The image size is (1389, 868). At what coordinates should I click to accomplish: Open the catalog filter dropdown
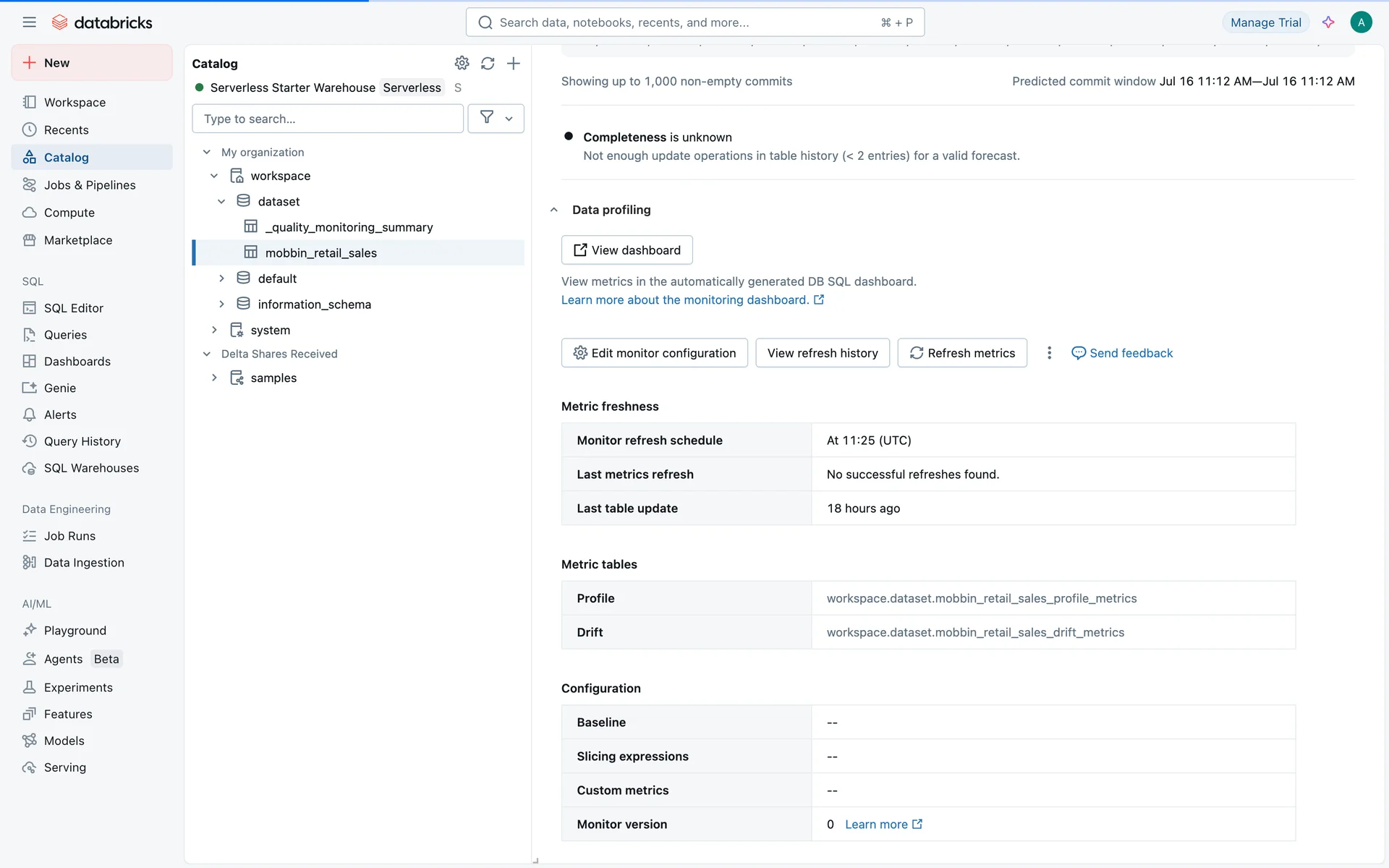point(496,119)
